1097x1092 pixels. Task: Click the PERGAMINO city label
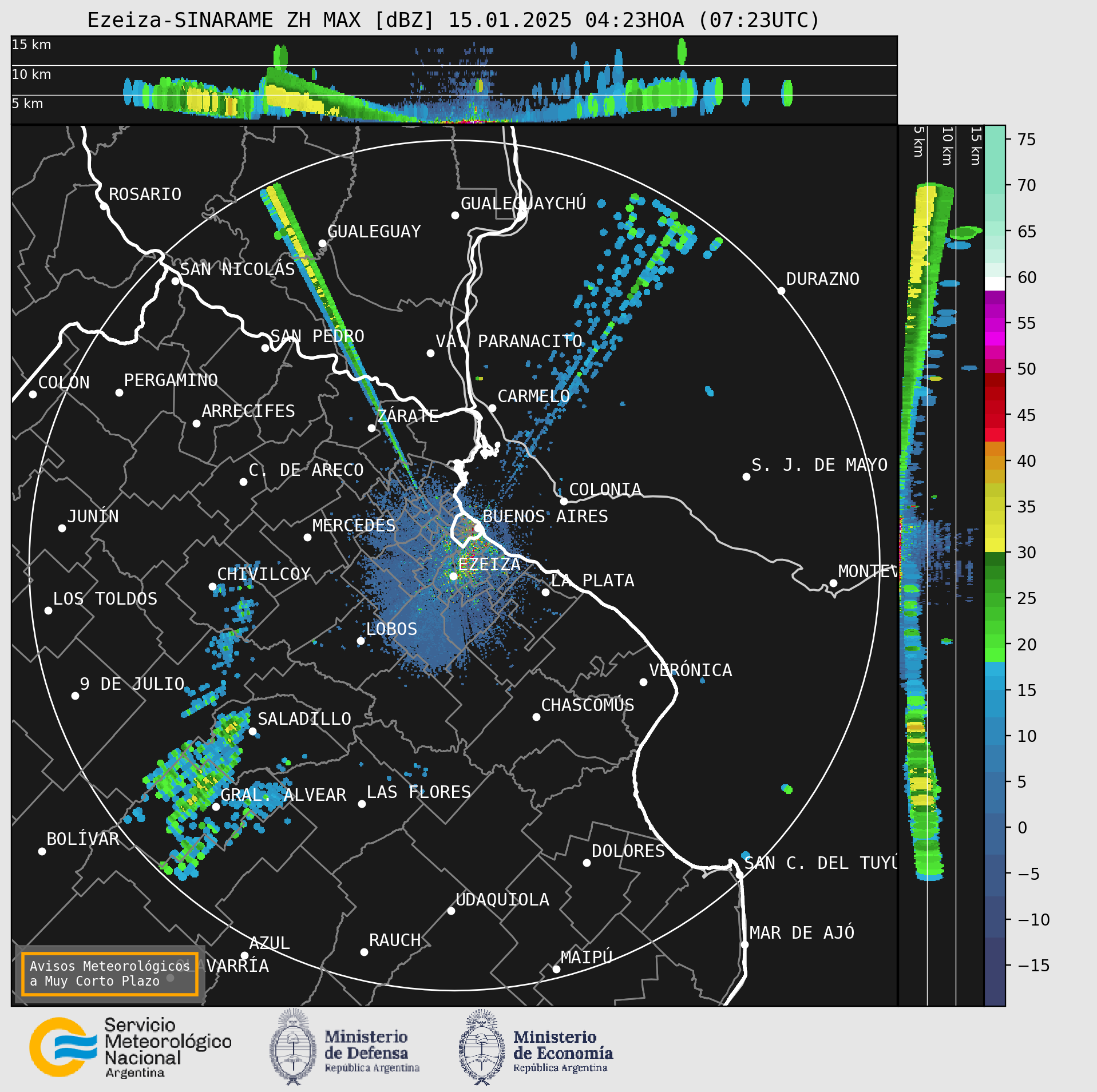pos(171,380)
